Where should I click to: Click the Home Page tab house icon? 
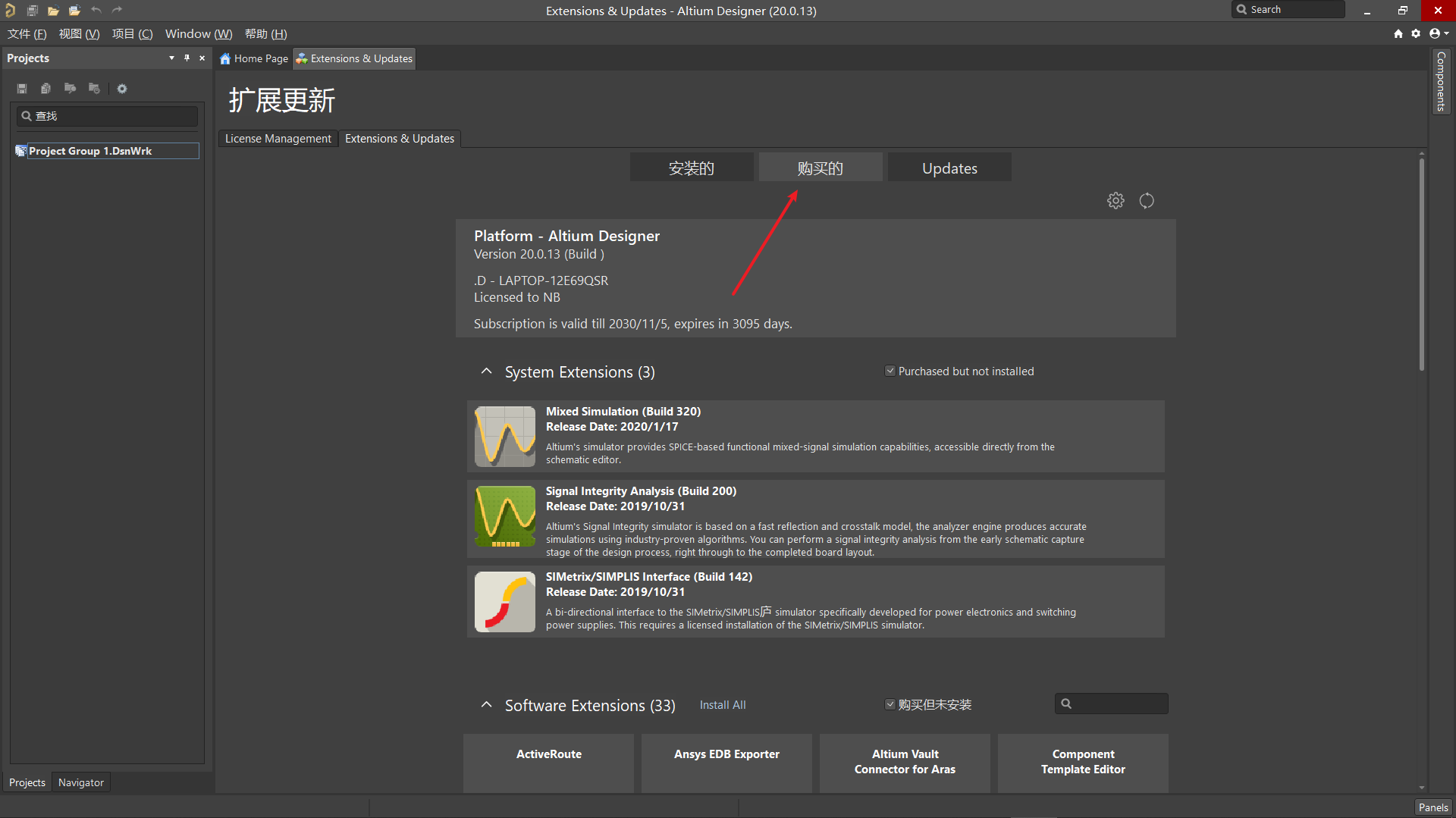click(x=225, y=58)
